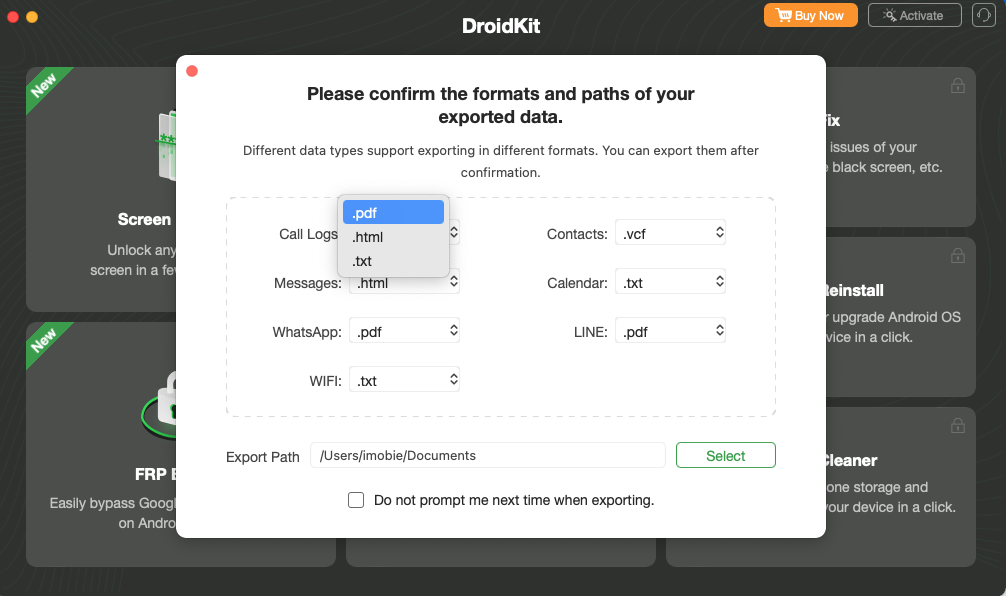Enable Do not prompt me next time checkbox
The height and width of the screenshot is (596, 1006).
(x=356, y=500)
